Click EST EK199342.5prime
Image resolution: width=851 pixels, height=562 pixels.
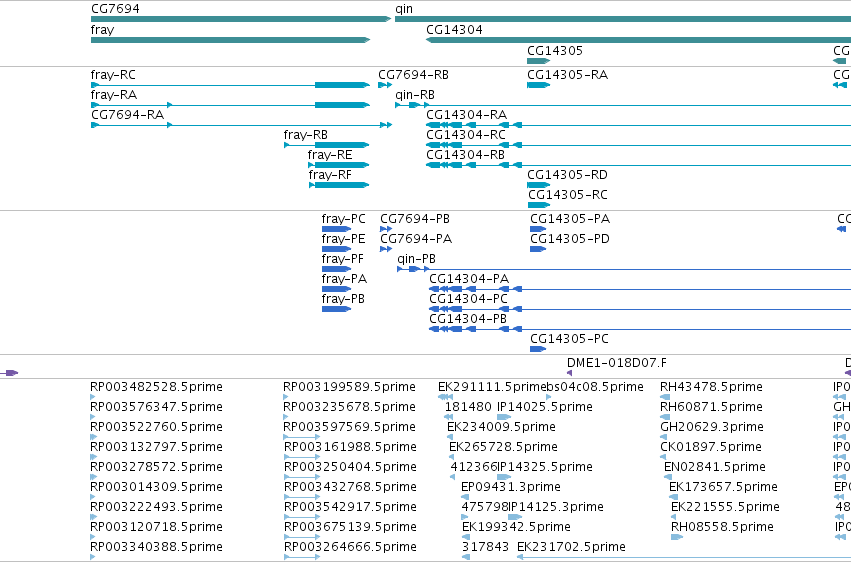coord(516,527)
